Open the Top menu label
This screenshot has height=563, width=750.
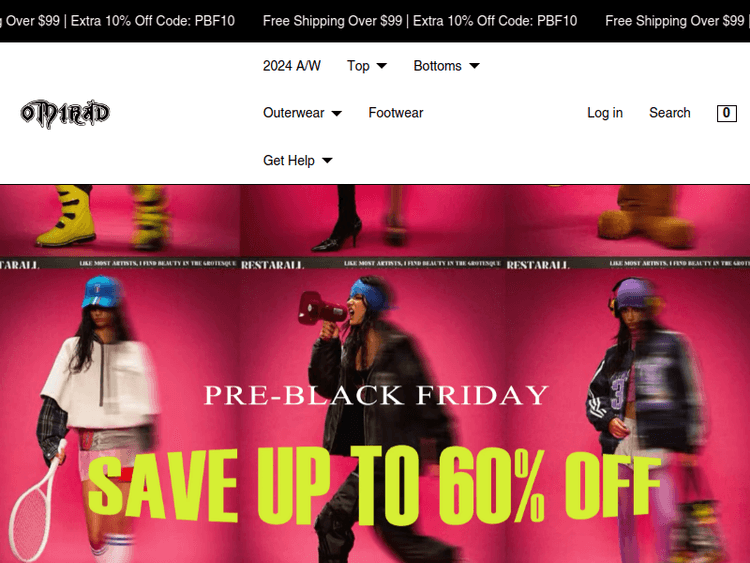pyautogui.click(x=358, y=66)
